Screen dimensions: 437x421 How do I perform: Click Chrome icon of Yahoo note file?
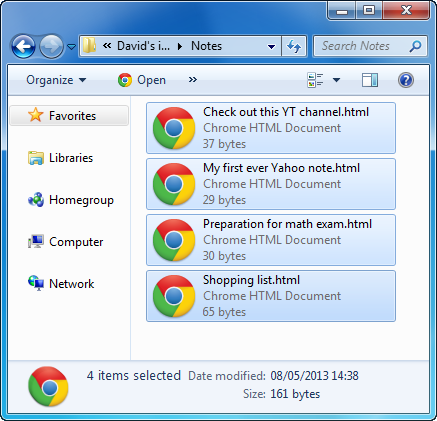coord(174,184)
